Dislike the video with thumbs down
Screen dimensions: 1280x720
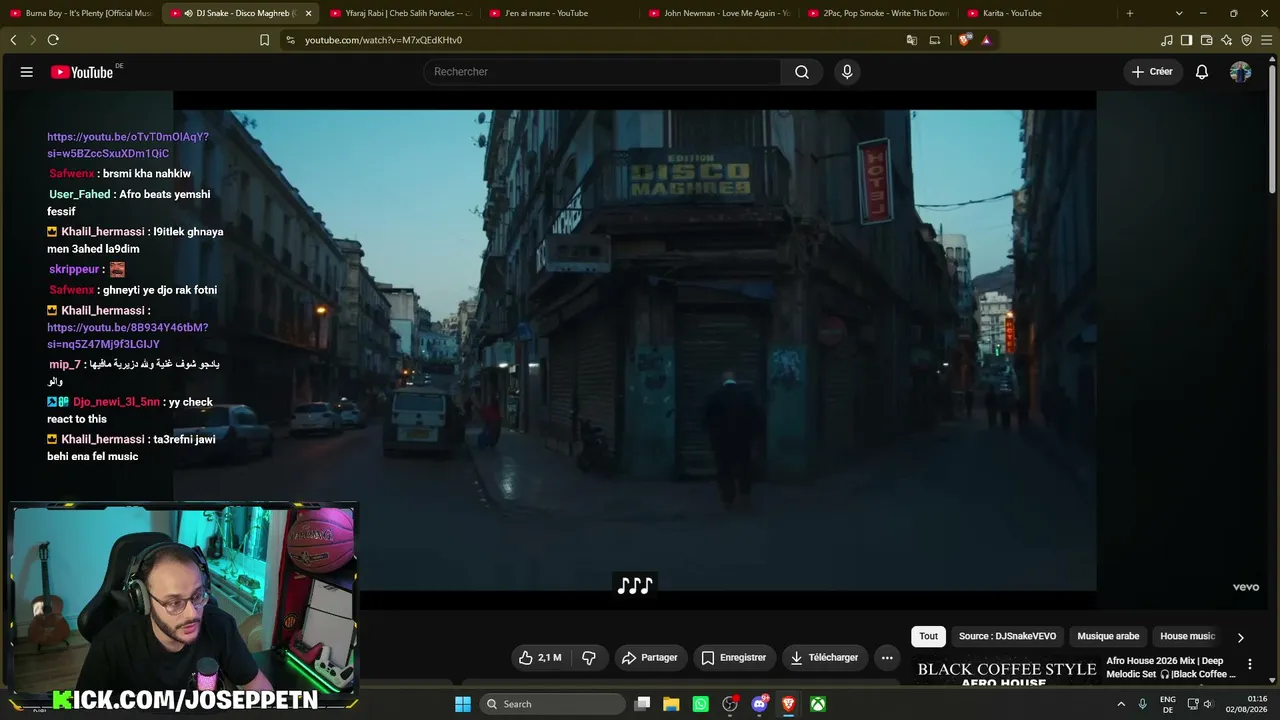589,658
